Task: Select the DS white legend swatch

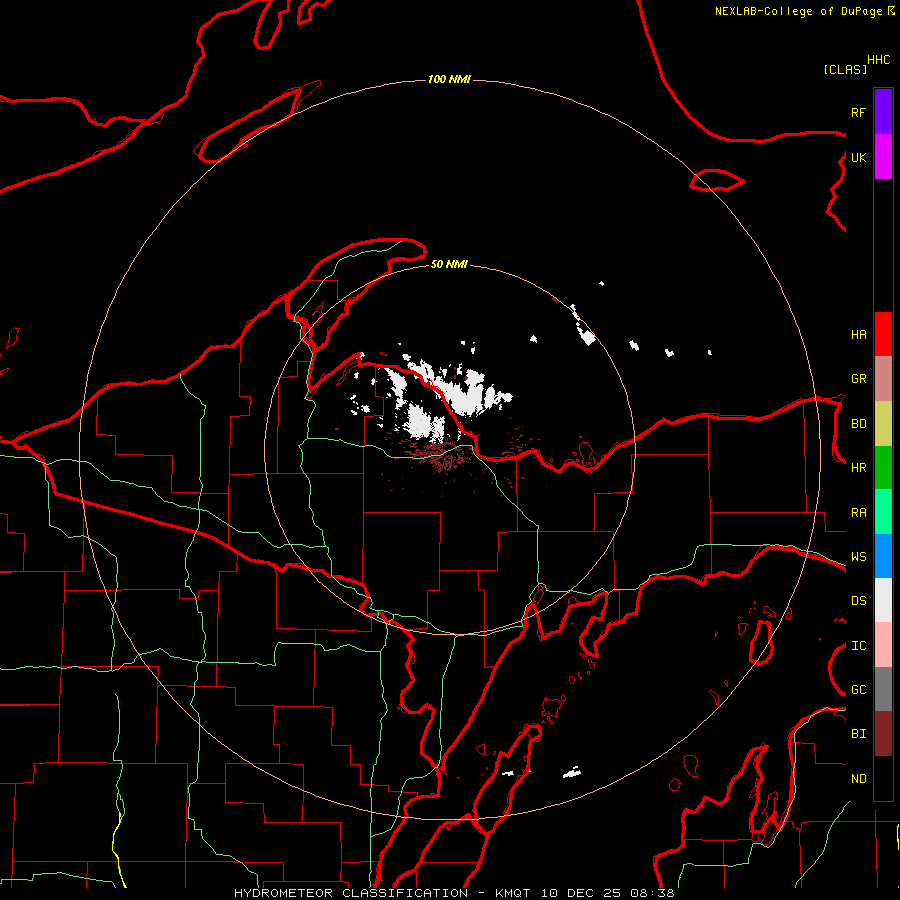Action: pos(883,600)
